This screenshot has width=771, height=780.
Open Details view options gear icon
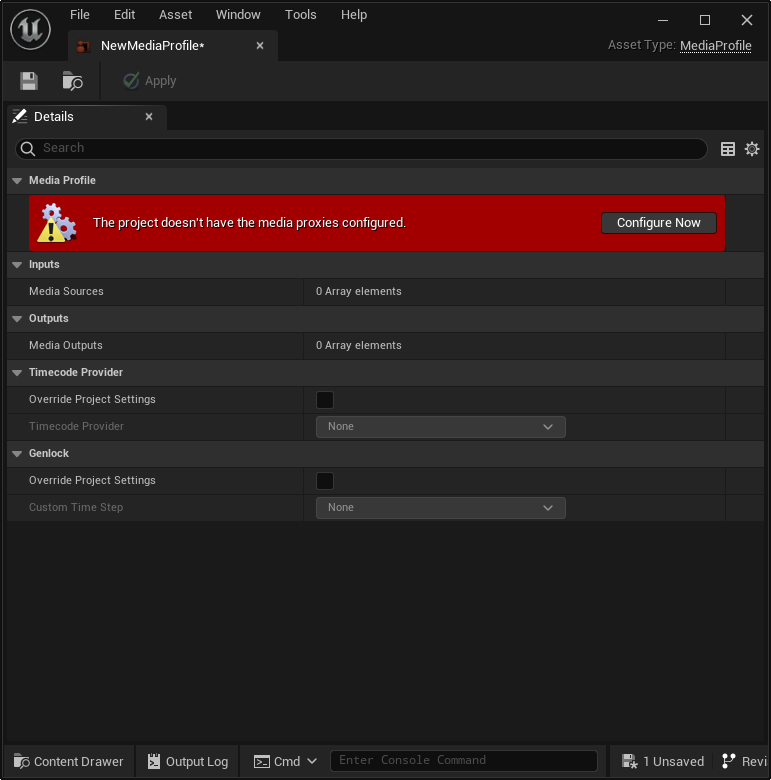point(752,149)
